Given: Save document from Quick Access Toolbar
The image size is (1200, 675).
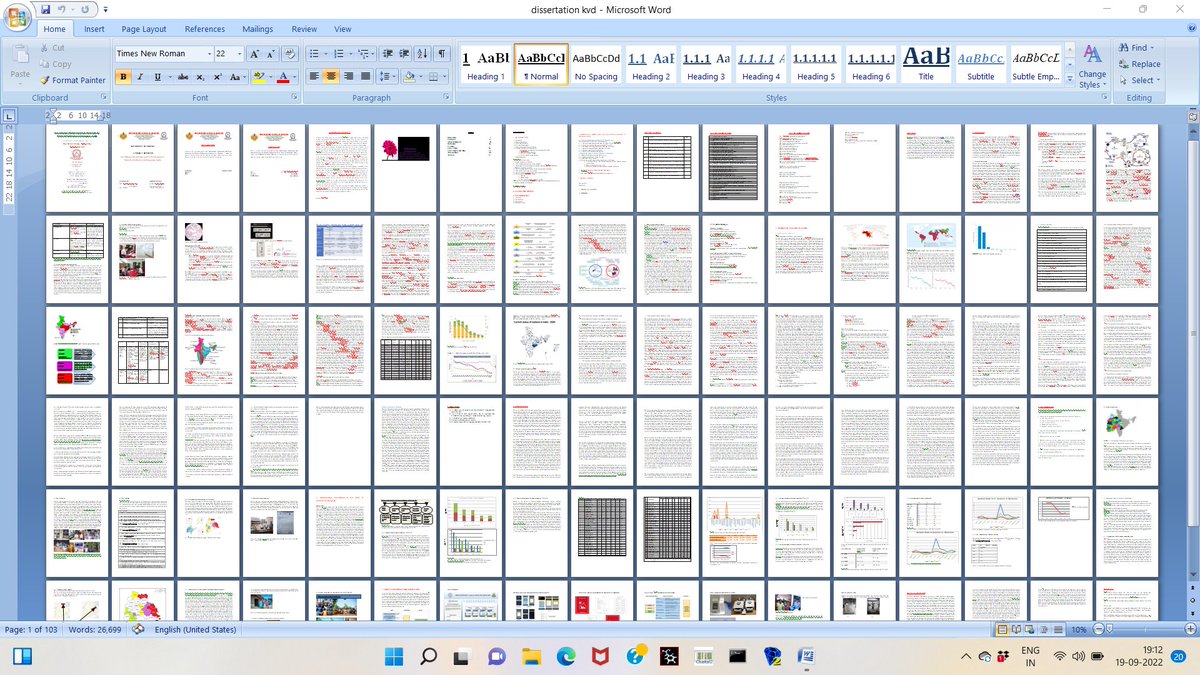Looking at the screenshot, I should click(45, 9).
